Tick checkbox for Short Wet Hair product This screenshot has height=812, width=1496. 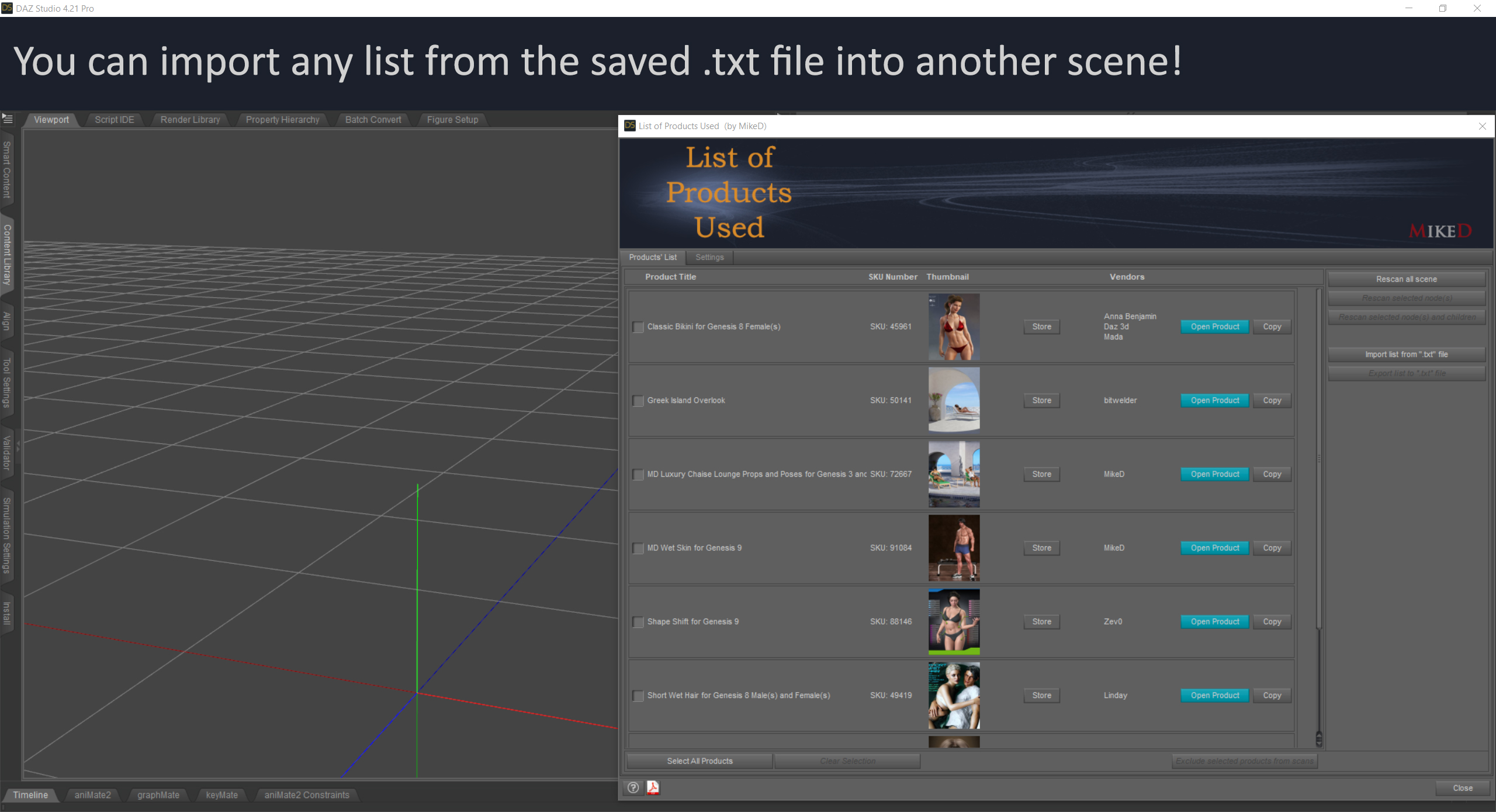(638, 696)
